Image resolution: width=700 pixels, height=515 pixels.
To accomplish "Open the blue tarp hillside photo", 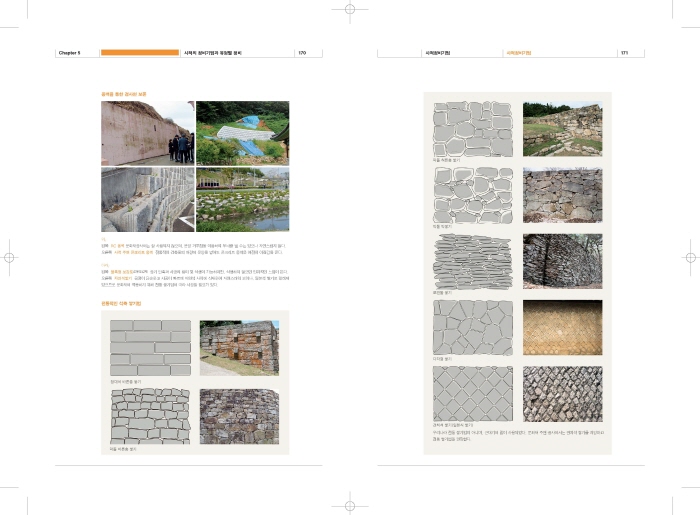I will point(243,132).
